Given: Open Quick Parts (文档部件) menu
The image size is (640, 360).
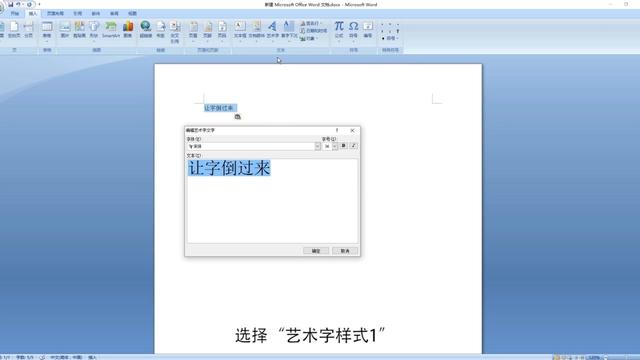Looking at the screenshot, I should (x=256, y=31).
